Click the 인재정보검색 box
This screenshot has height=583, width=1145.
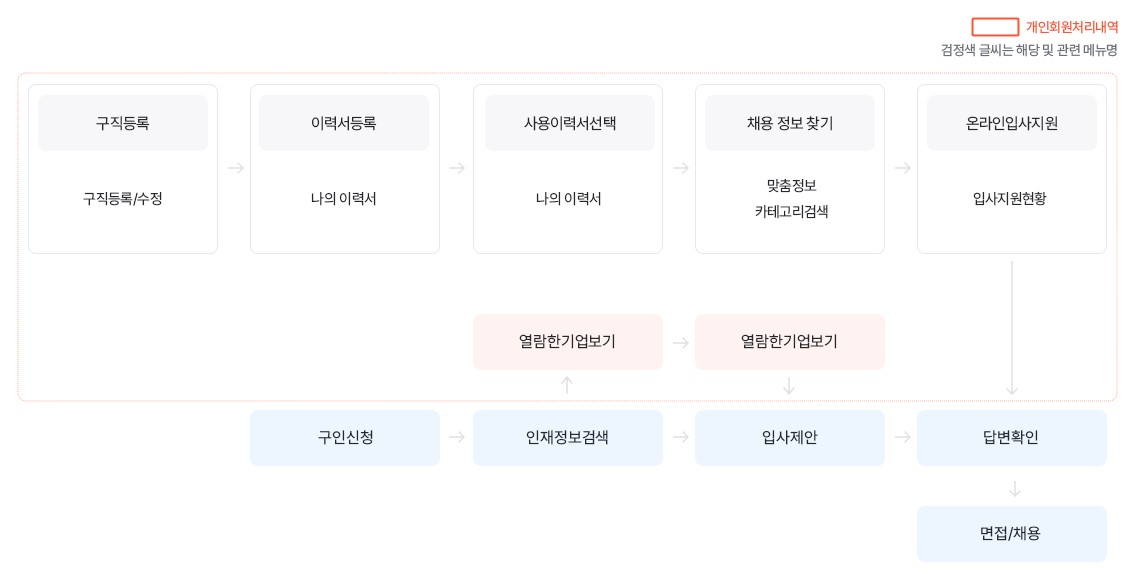tap(568, 438)
